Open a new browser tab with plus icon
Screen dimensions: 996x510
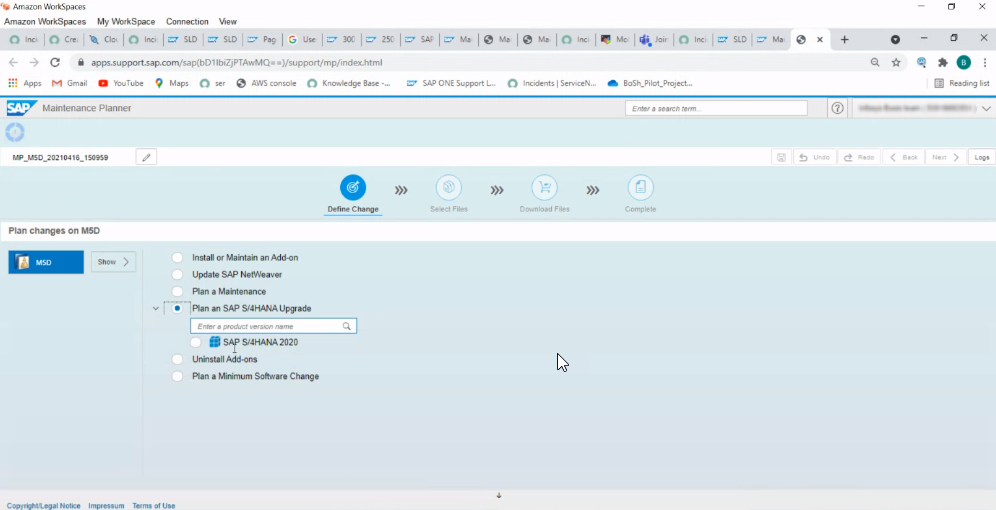844,39
